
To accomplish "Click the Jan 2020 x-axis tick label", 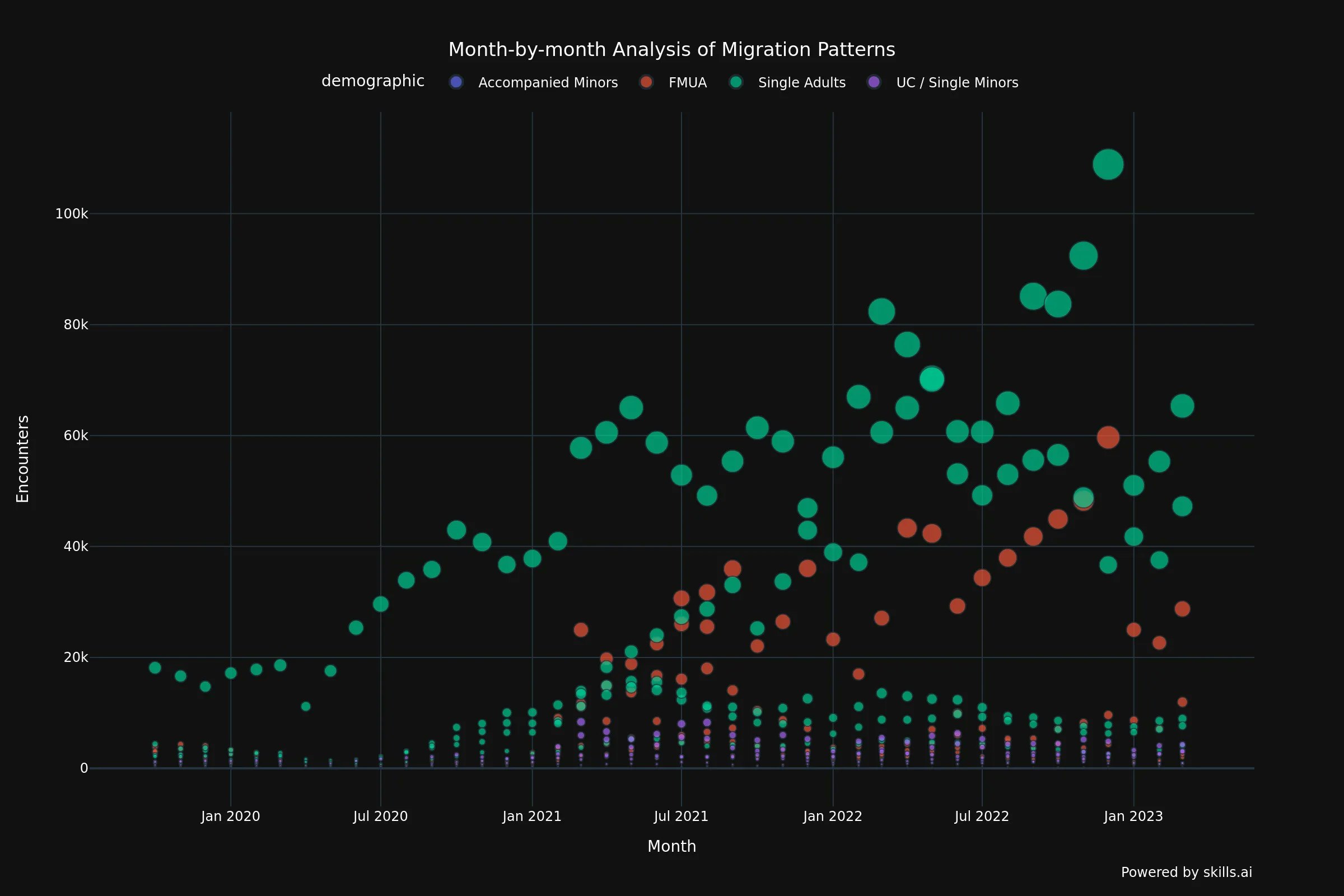I will point(230,816).
